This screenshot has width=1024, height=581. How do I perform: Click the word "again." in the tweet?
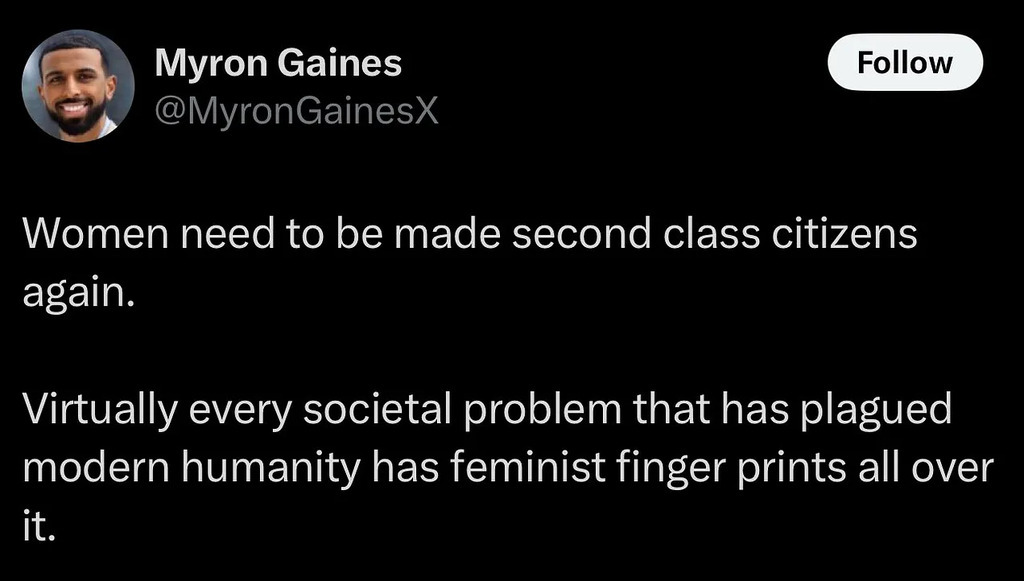tap(77, 292)
